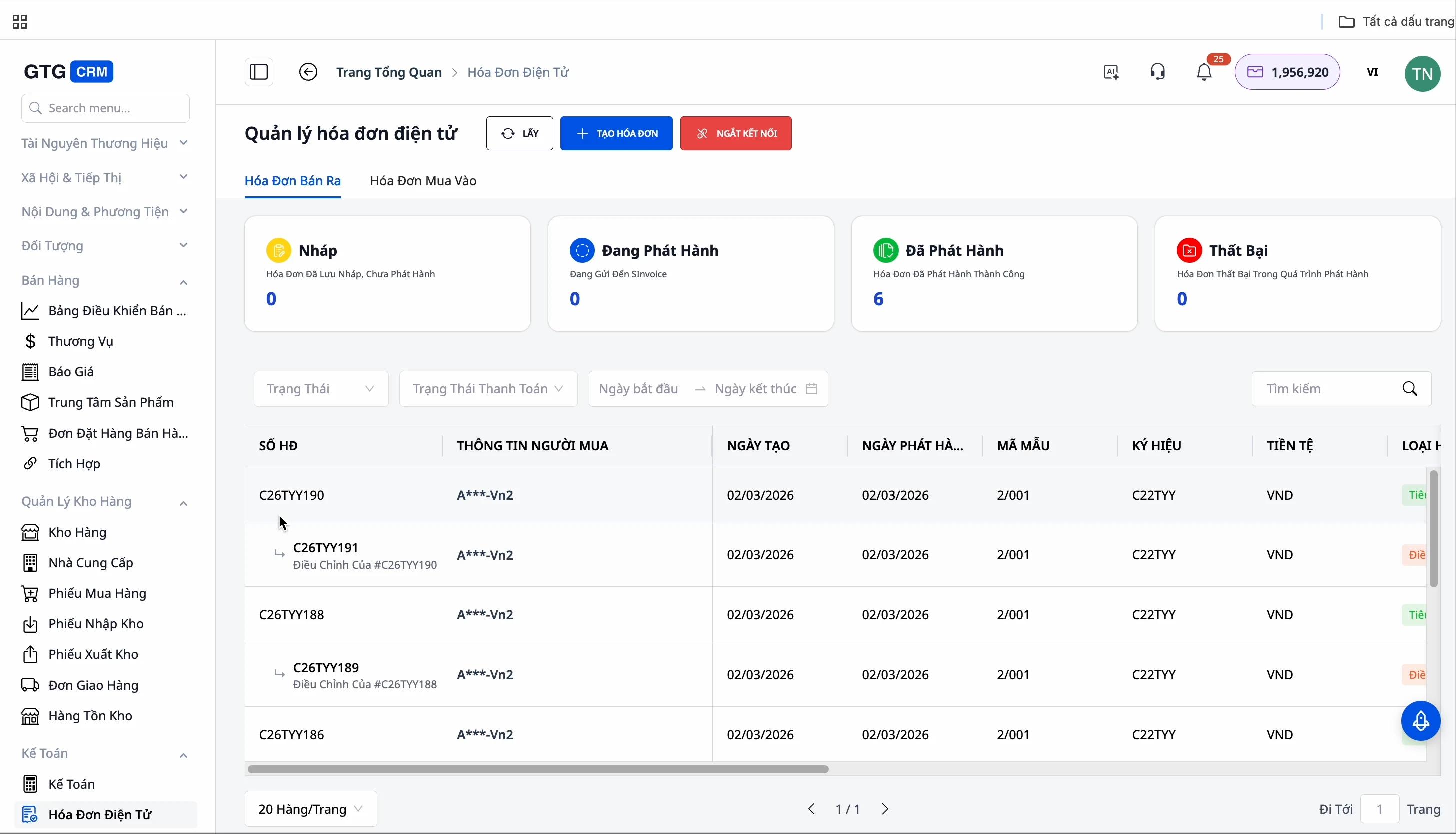Open Phiếu Xuất Kho in the sidebar
This screenshot has width=1456, height=834.
[93, 654]
